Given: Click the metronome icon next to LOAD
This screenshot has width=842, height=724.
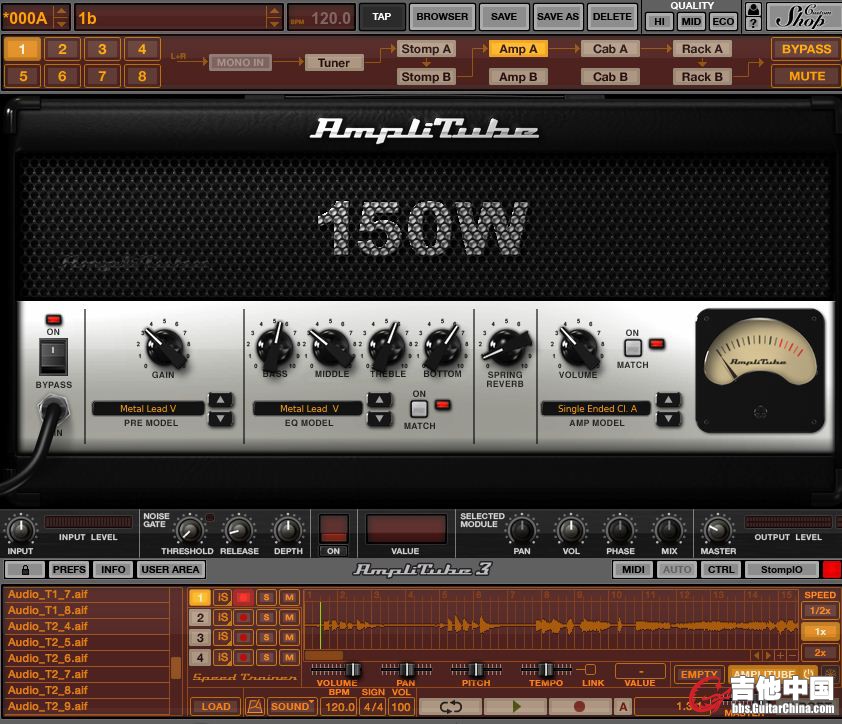Looking at the screenshot, I should 255,706.
